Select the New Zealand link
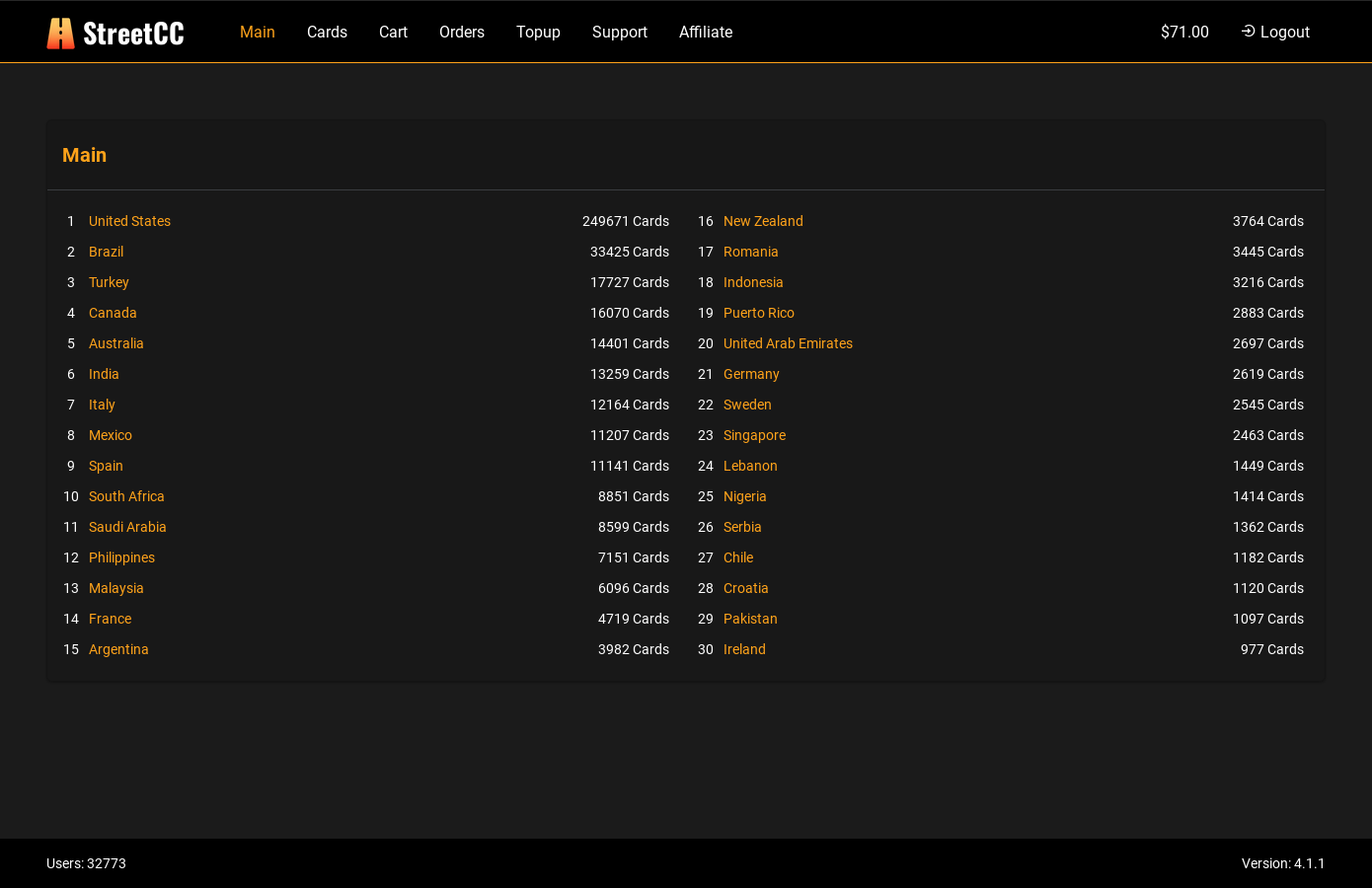Image resolution: width=1372 pixels, height=888 pixels. click(x=763, y=221)
